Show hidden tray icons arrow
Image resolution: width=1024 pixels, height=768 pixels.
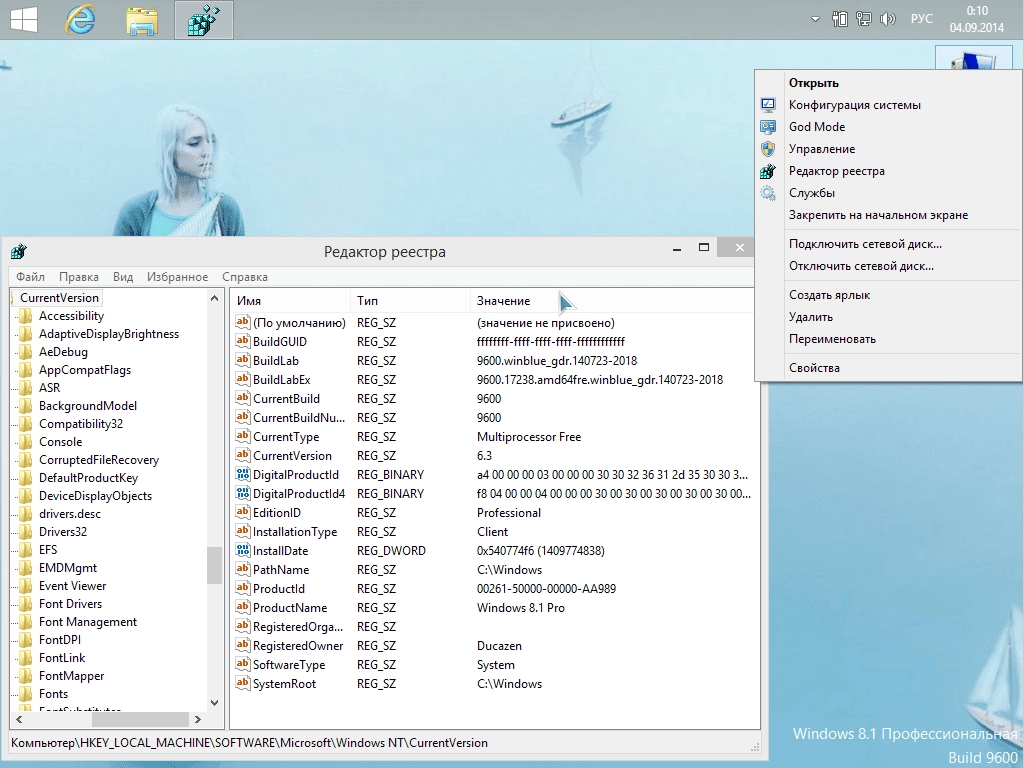tap(815, 19)
